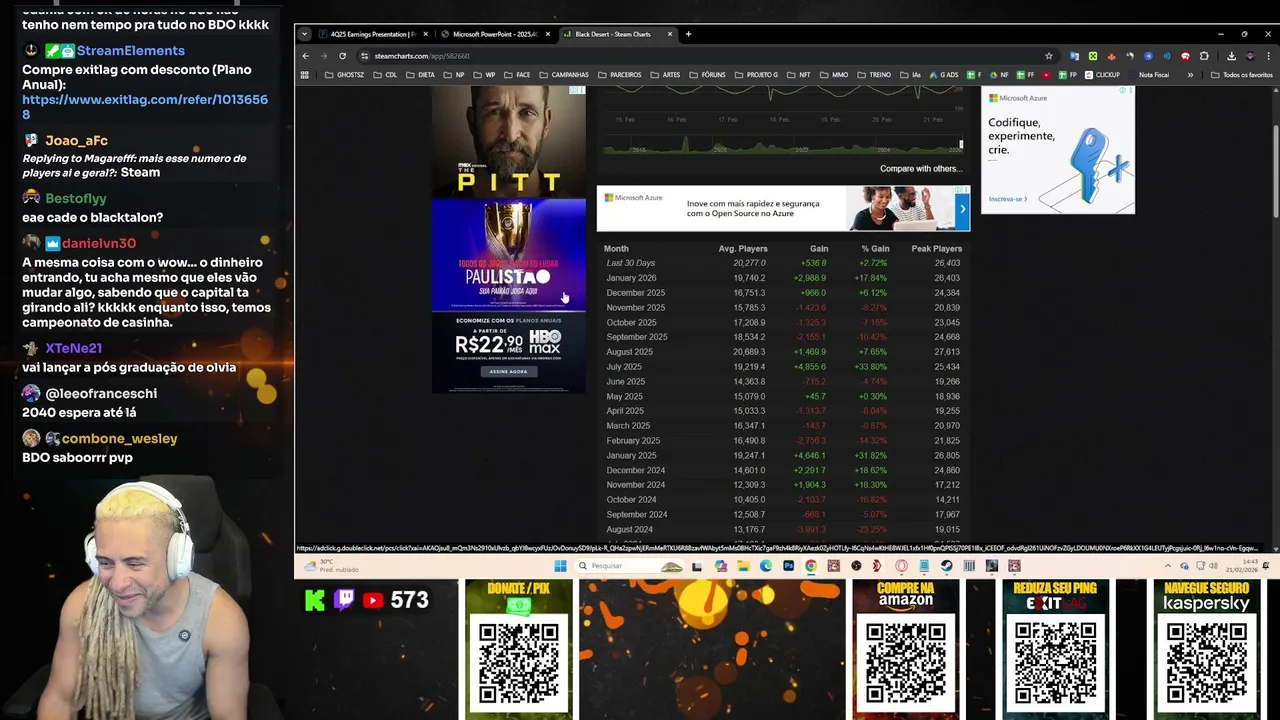Open the DIETA bookmarks folder
Screen dimensions: 1280x720
click(x=420, y=75)
